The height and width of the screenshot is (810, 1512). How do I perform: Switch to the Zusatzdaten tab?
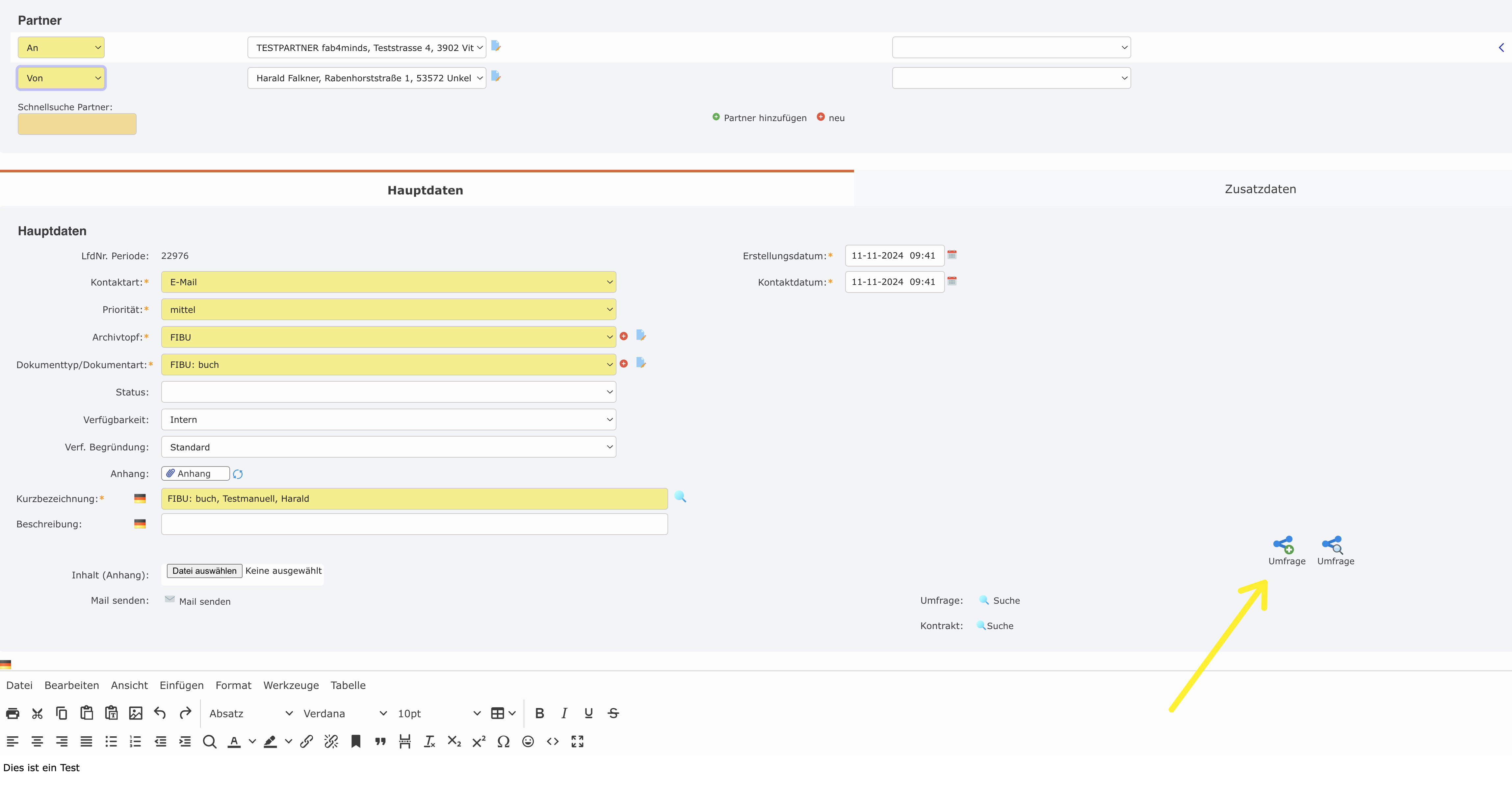tap(1260, 189)
